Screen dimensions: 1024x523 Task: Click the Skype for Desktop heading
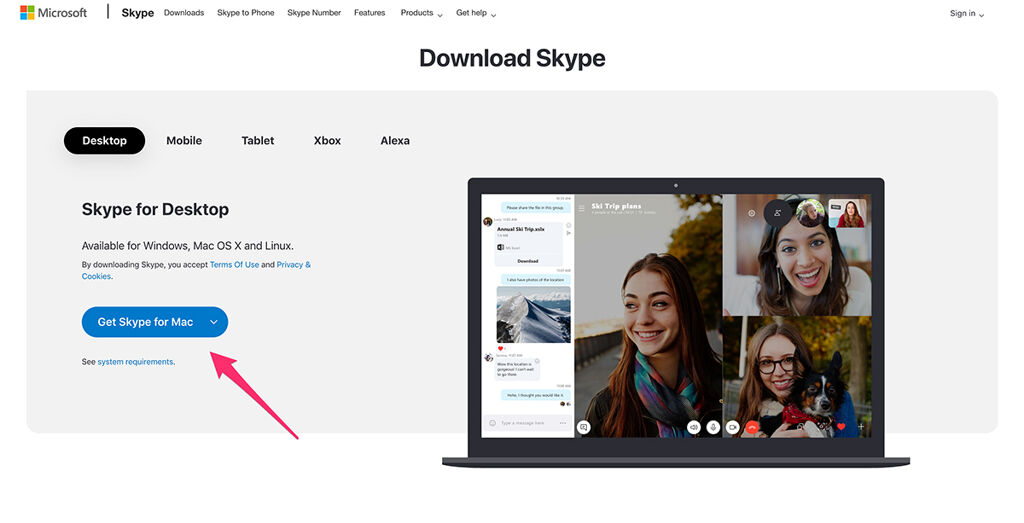click(155, 209)
